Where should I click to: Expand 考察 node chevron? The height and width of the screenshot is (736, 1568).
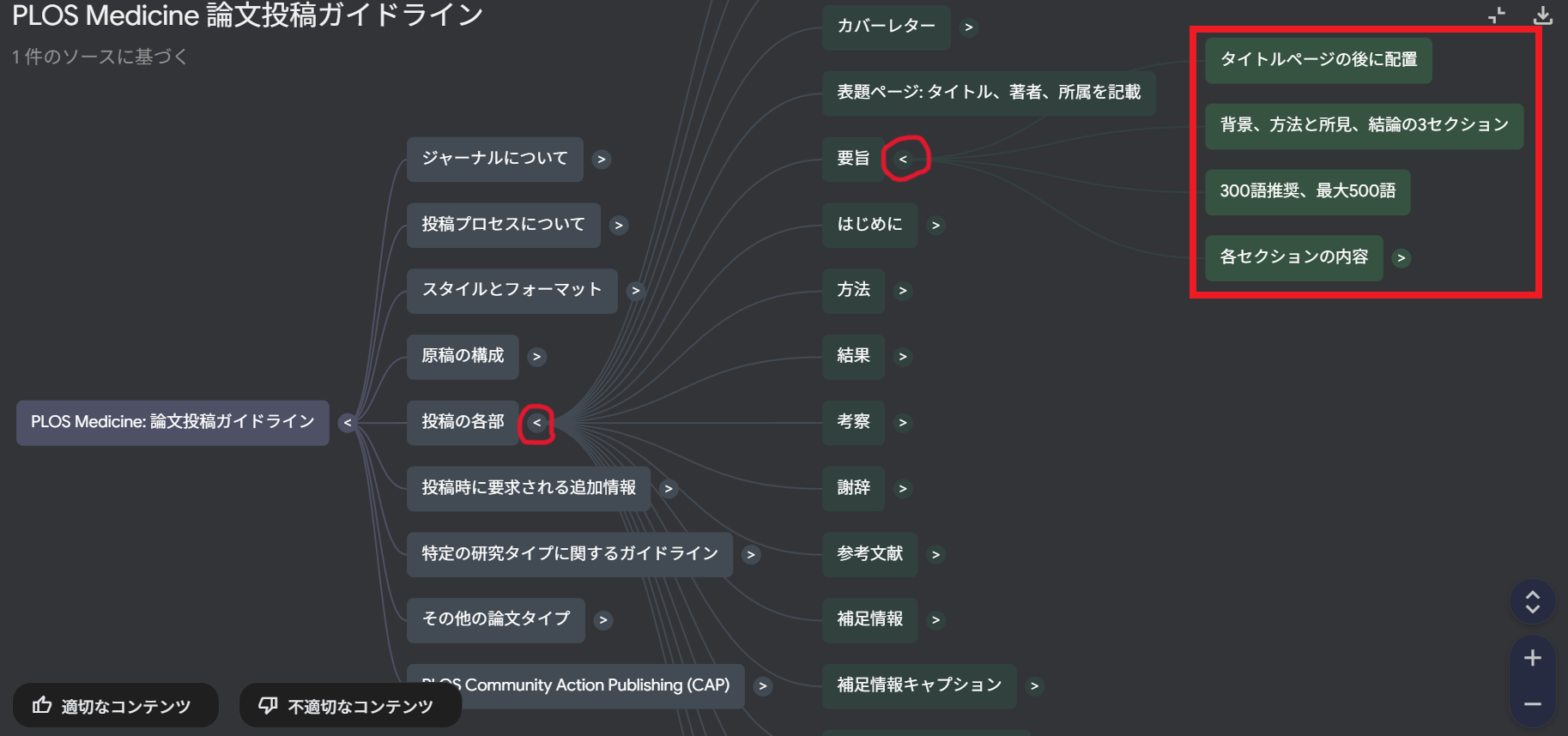pos(903,423)
